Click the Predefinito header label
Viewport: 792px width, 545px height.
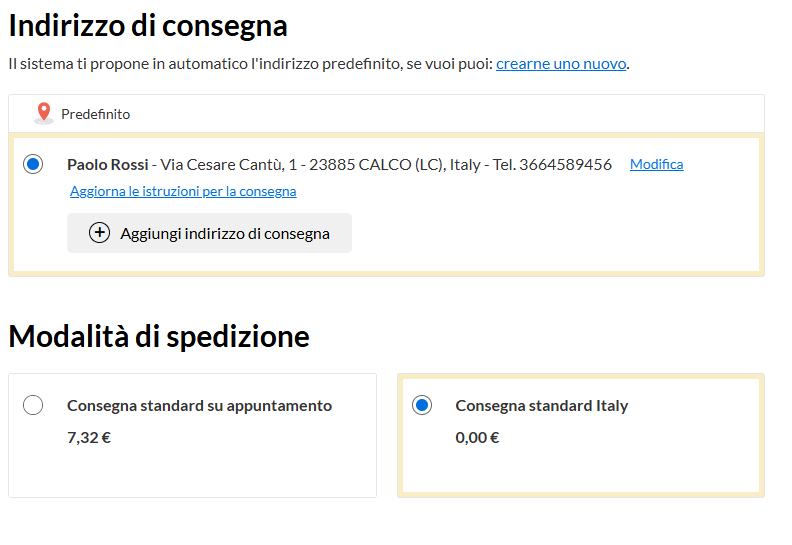coord(95,114)
